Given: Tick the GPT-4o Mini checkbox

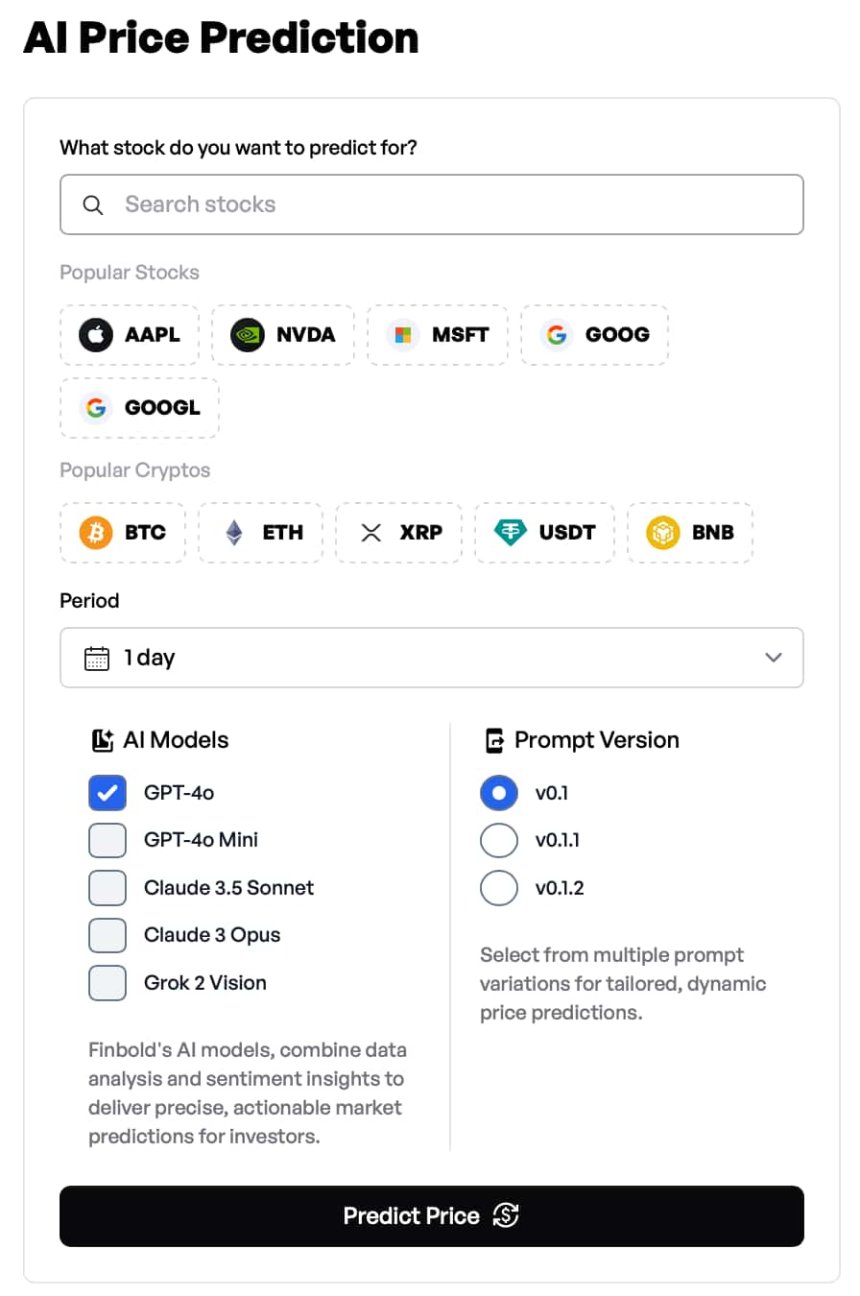Looking at the screenshot, I should tap(107, 840).
